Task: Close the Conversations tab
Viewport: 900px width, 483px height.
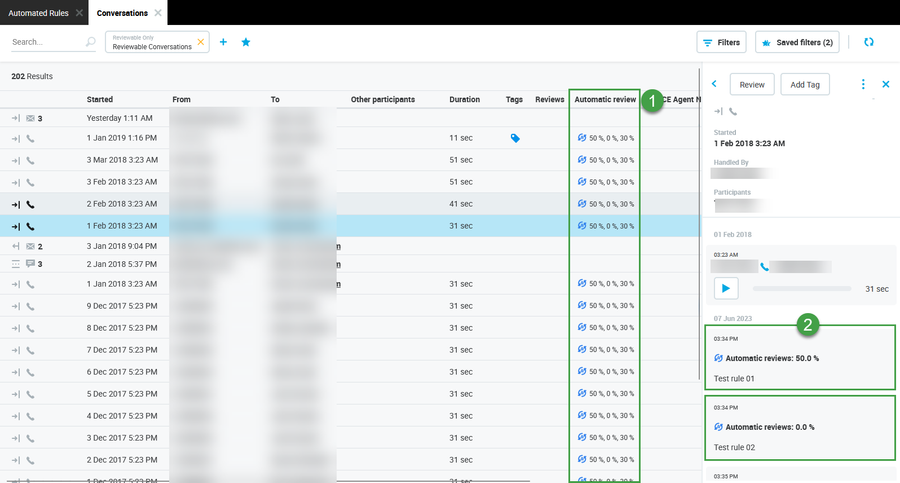Action: pyautogui.click(x=158, y=13)
